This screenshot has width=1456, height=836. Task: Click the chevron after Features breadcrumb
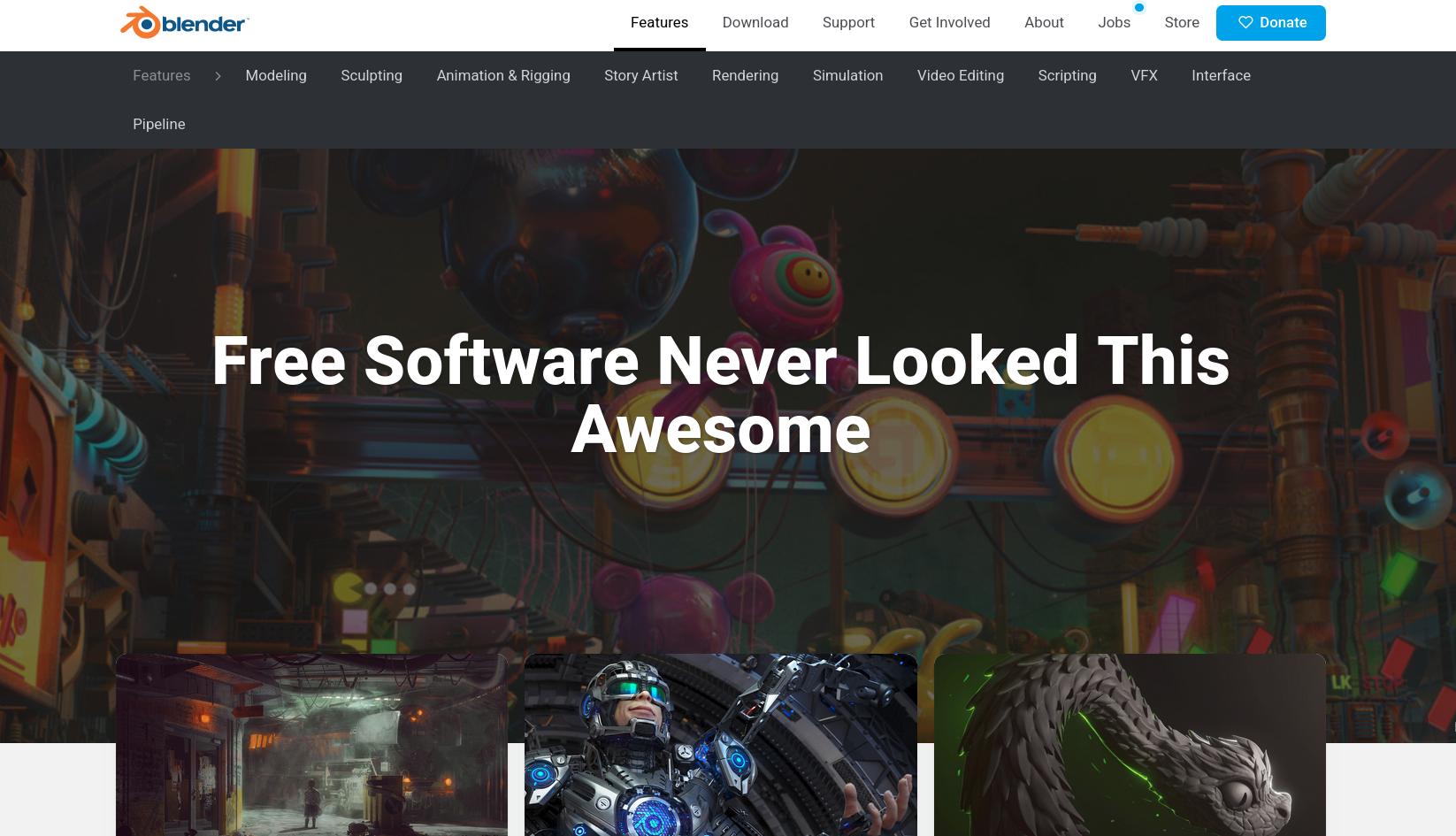[x=218, y=76]
